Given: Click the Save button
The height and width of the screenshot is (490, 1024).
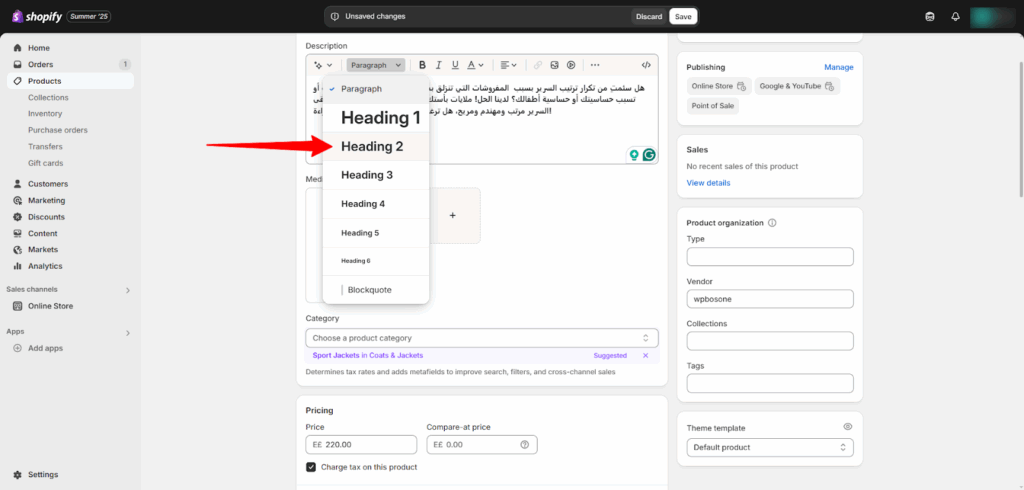Looking at the screenshot, I should point(682,16).
